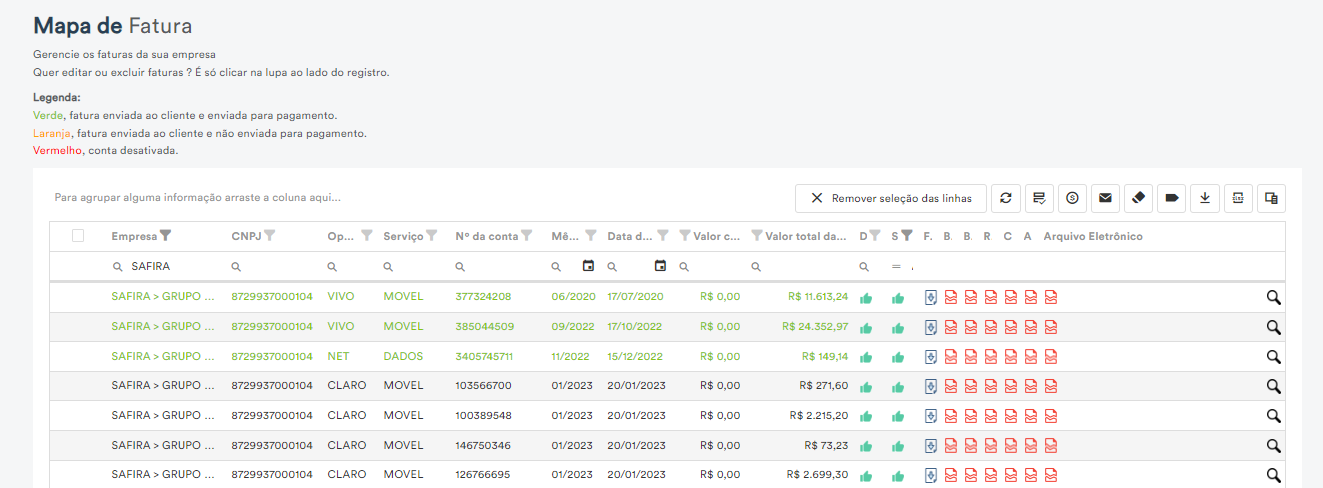Open magnifier for account 385044509 row
The image size is (1323, 488).
[x=1273, y=327]
